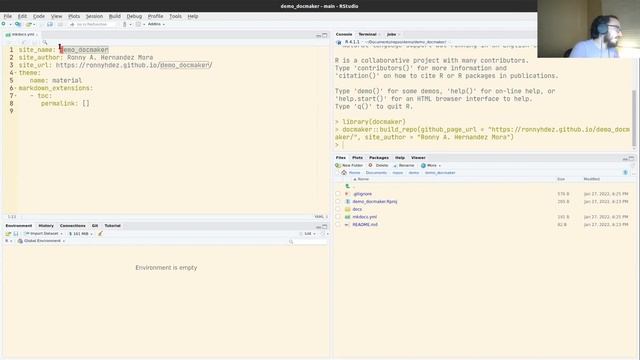Open the Import Dataset dropdown
640x360 pixels.
(x=43, y=234)
